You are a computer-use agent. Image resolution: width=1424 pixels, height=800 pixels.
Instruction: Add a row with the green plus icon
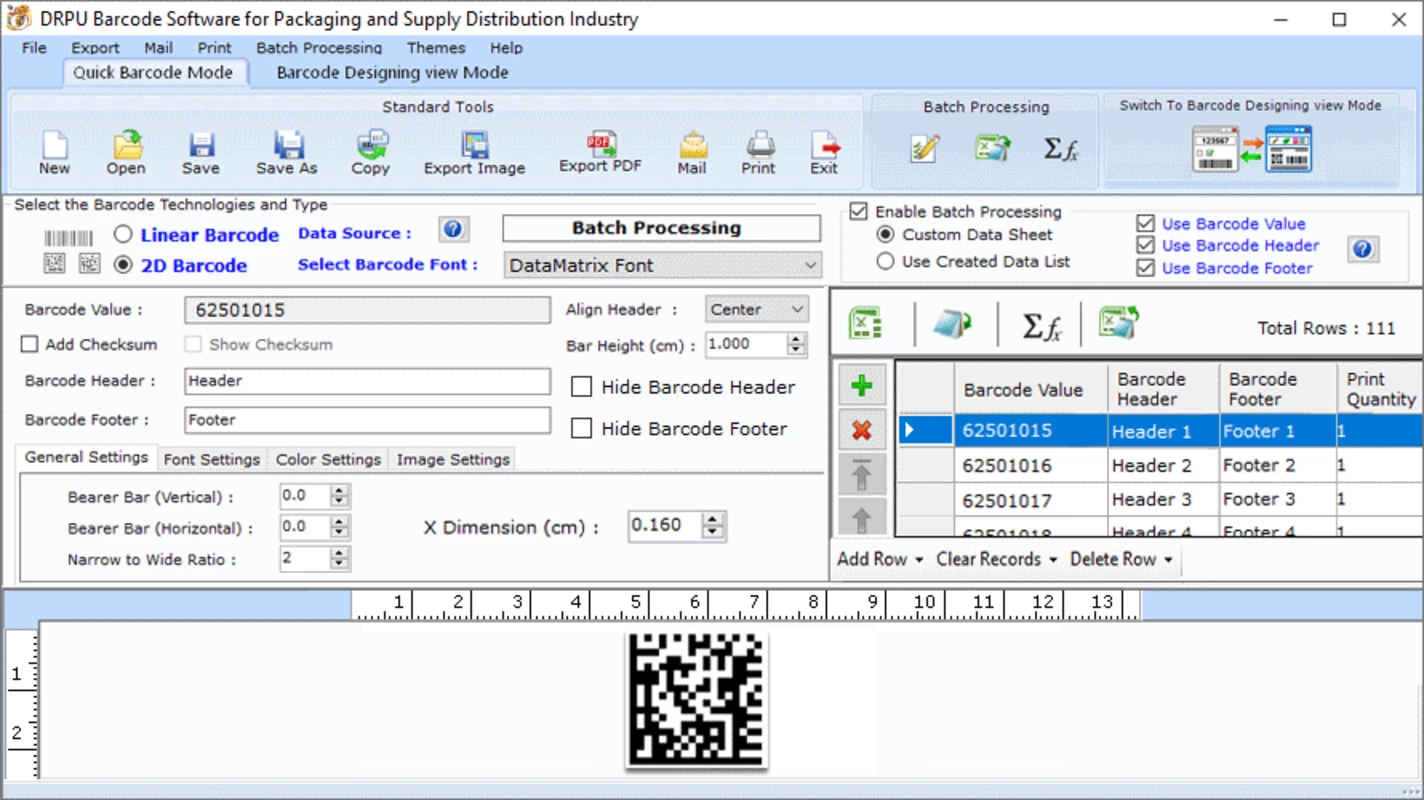tap(861, 386)
